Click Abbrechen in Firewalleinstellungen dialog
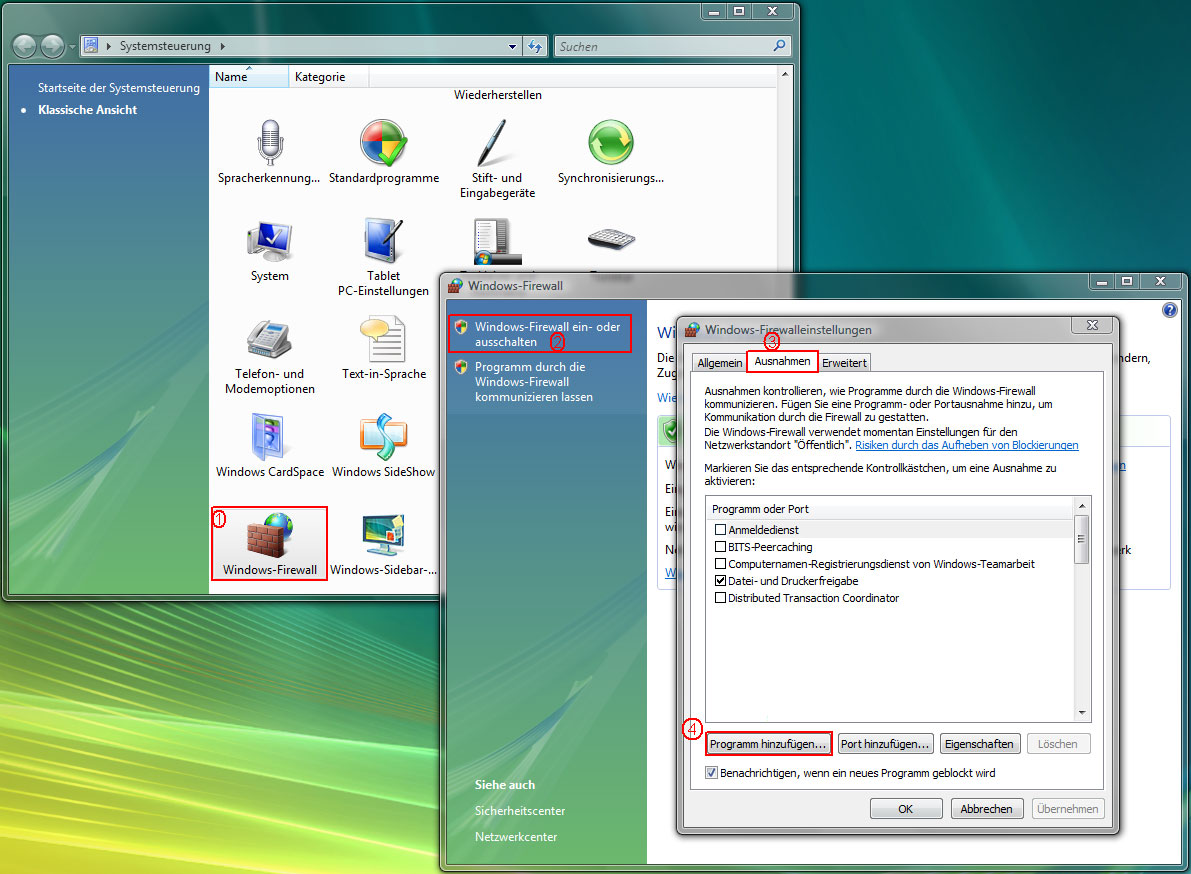This screenshot has width=1191, height=874. coord(986,809)
